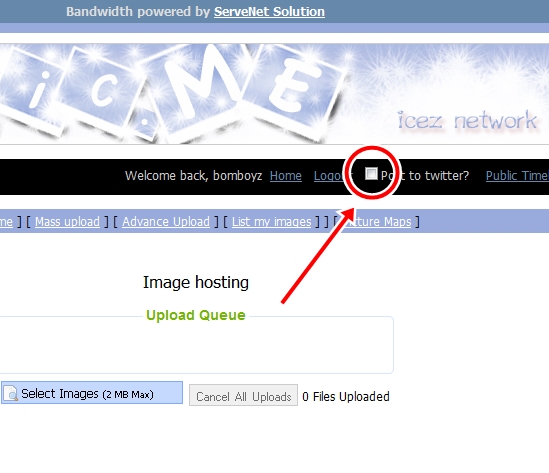Click the partial link before Mass upload
The image size is (549, 473).
point(6,222)
